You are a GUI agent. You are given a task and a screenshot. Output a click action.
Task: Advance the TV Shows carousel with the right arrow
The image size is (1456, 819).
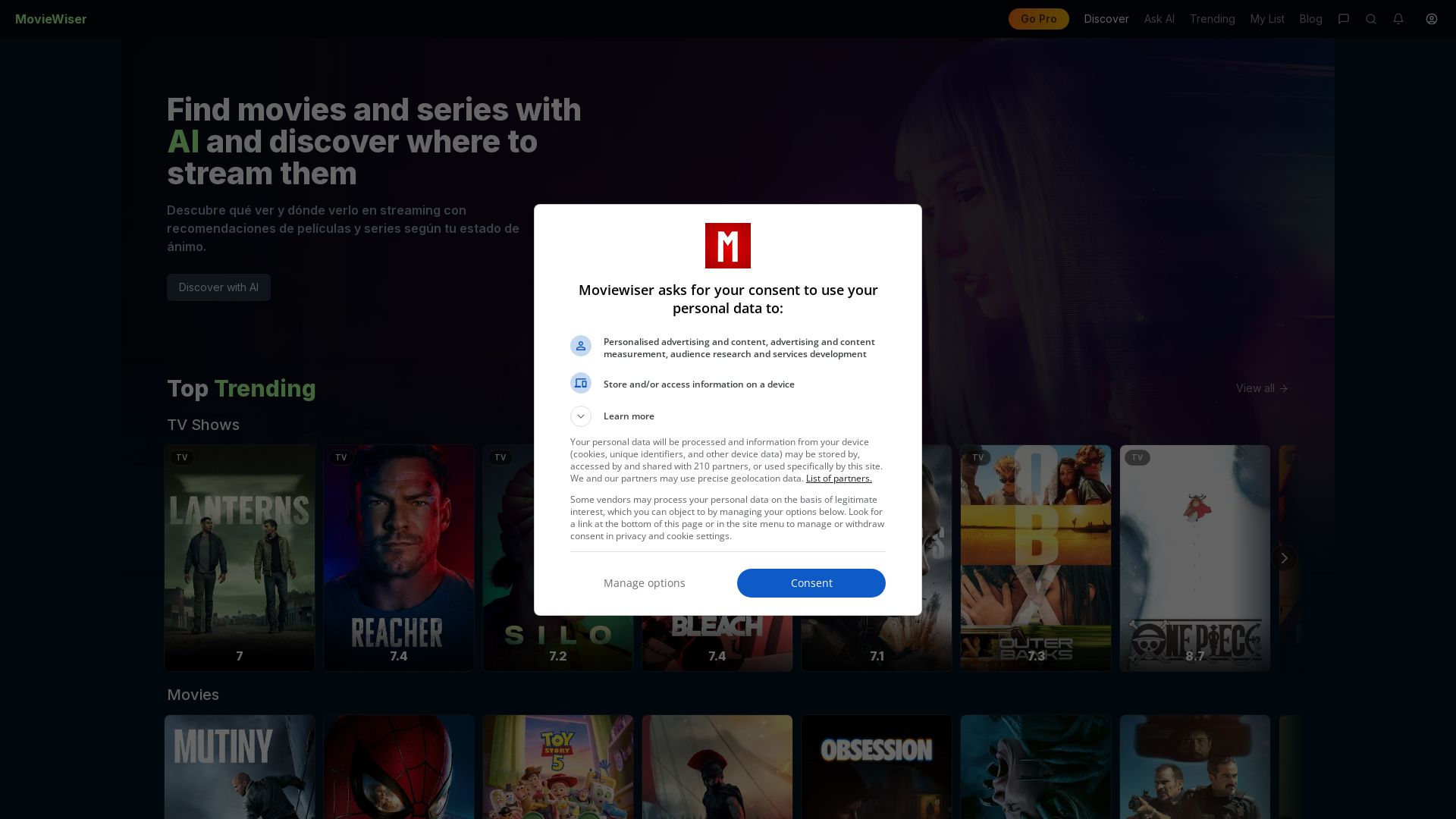tap(1284, 558)
